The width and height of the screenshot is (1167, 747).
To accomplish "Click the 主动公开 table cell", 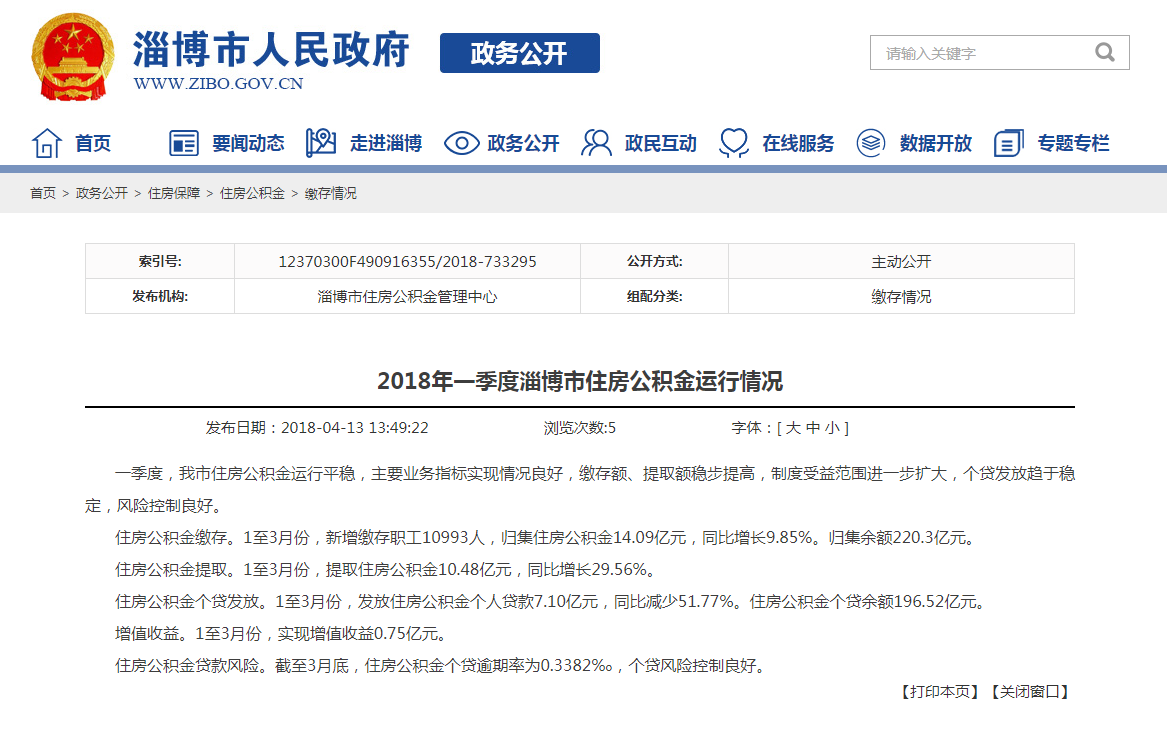I will click(x=901, y=262).
